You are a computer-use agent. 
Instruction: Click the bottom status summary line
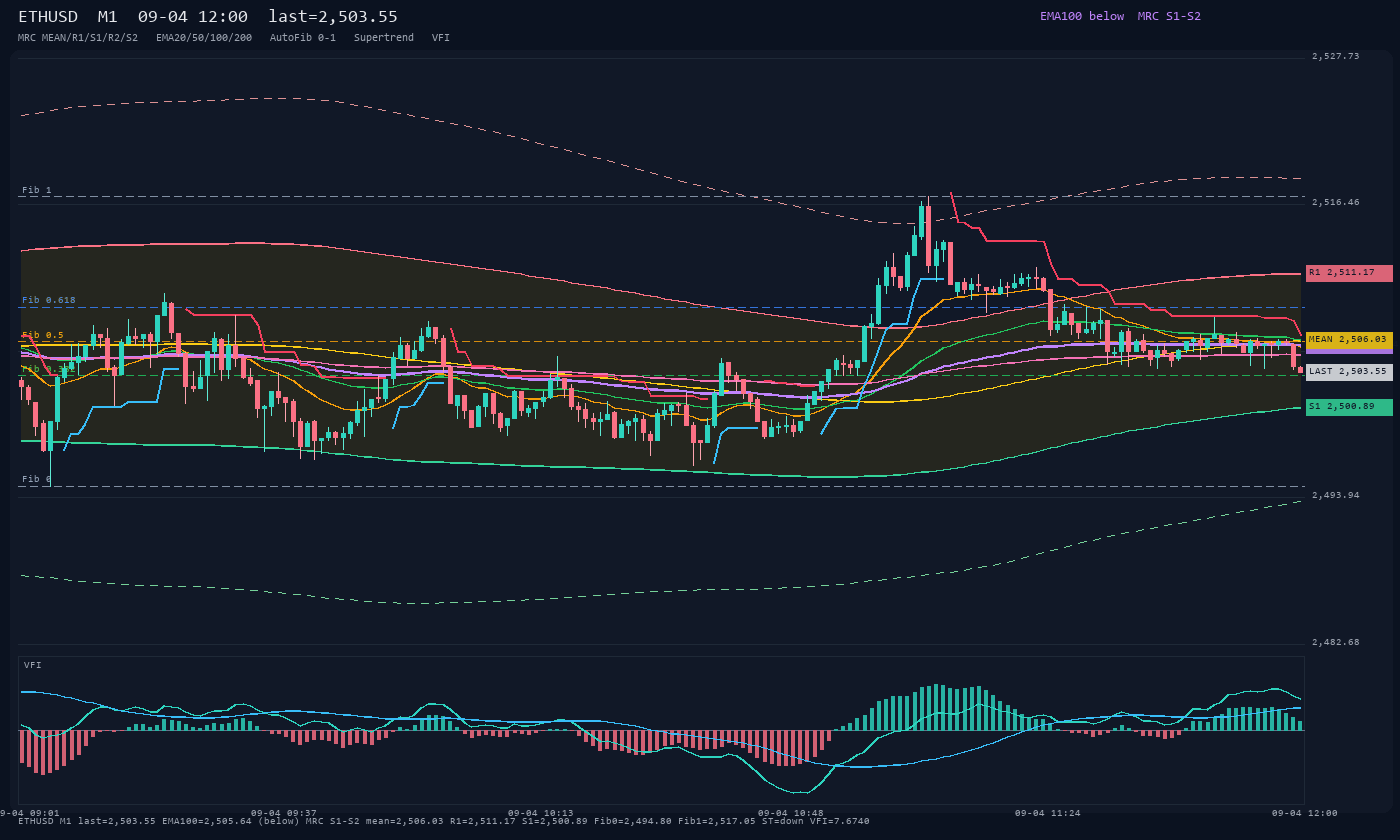(444, 821)
